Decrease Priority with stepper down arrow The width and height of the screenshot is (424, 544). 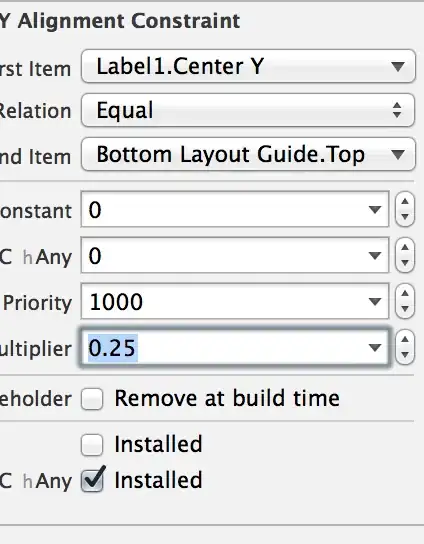coord(405,309)
